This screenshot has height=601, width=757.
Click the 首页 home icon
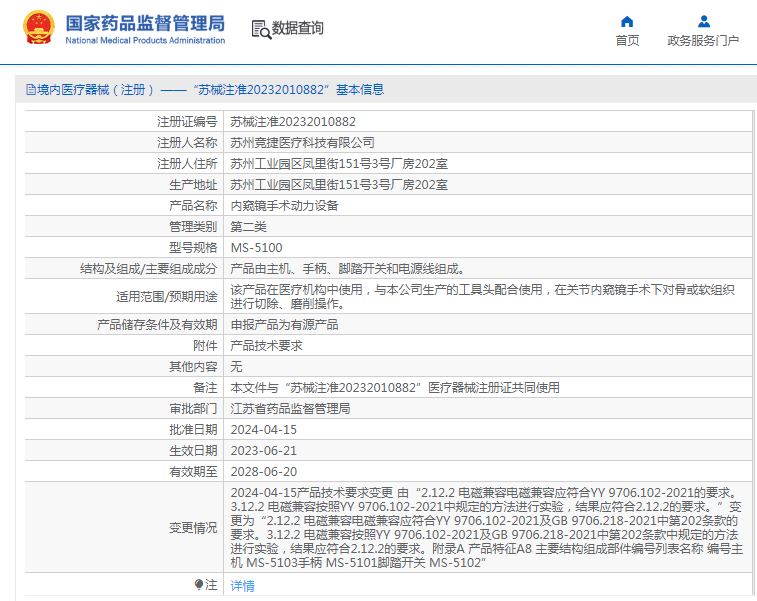pos(627,22)
